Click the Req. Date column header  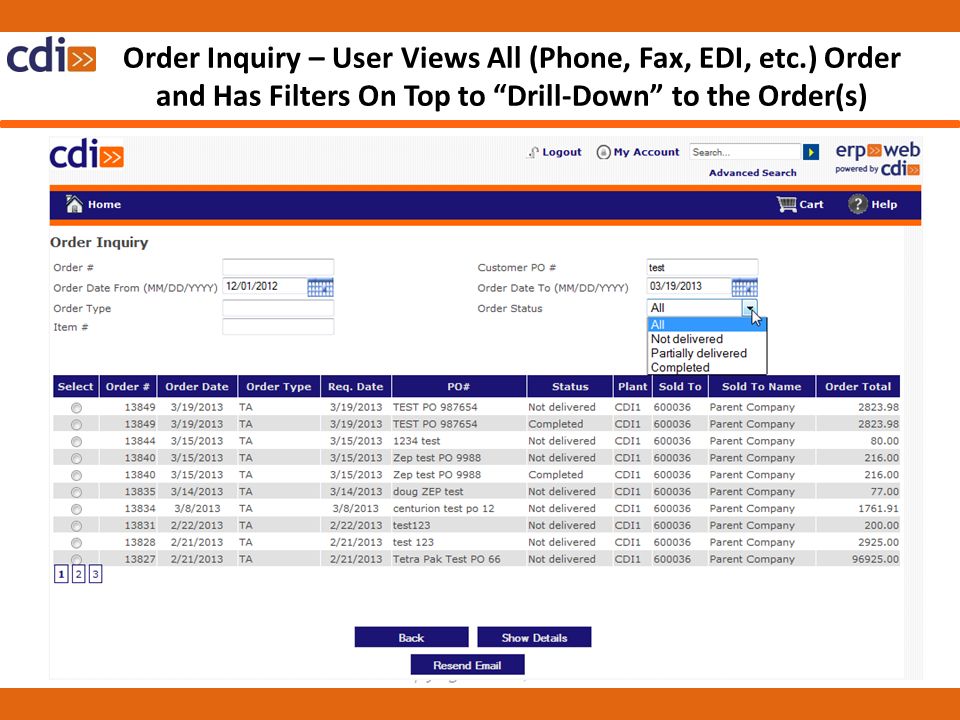pyautogui.click(x=356, y=386)
